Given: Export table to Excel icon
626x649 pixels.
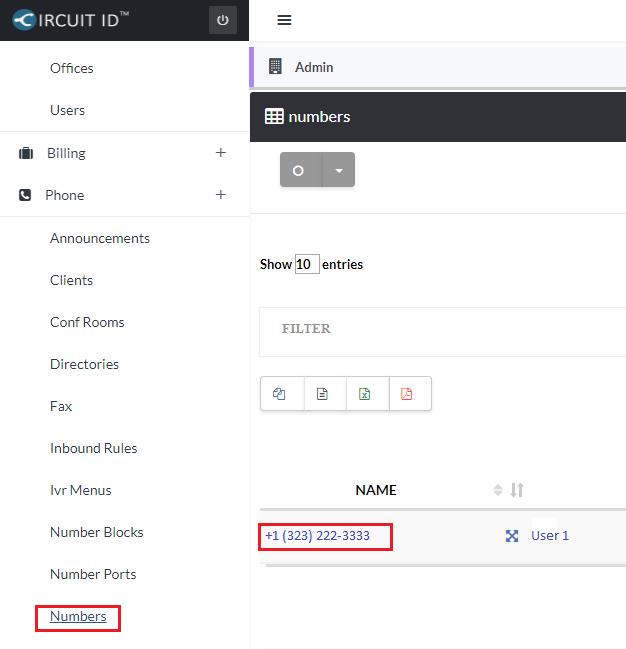Looking at the screenshot, I should point(365,394).
